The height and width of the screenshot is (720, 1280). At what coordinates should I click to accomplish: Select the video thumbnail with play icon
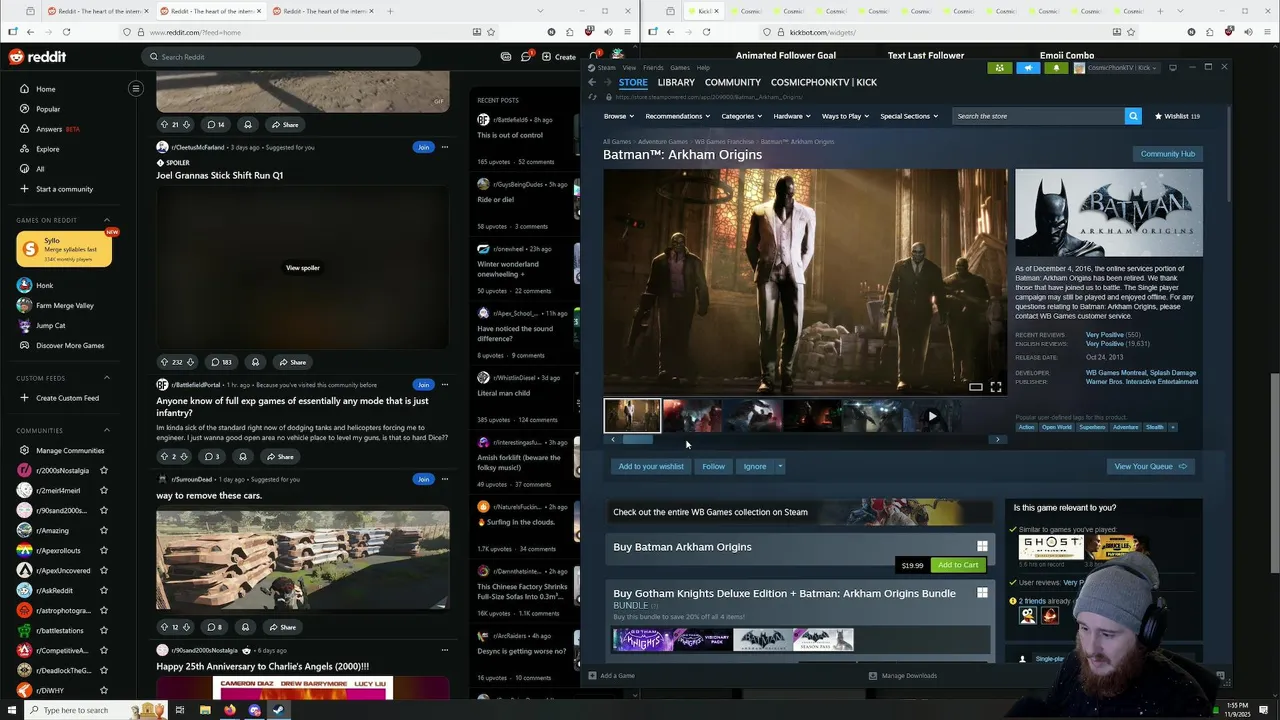click(932, 416)
